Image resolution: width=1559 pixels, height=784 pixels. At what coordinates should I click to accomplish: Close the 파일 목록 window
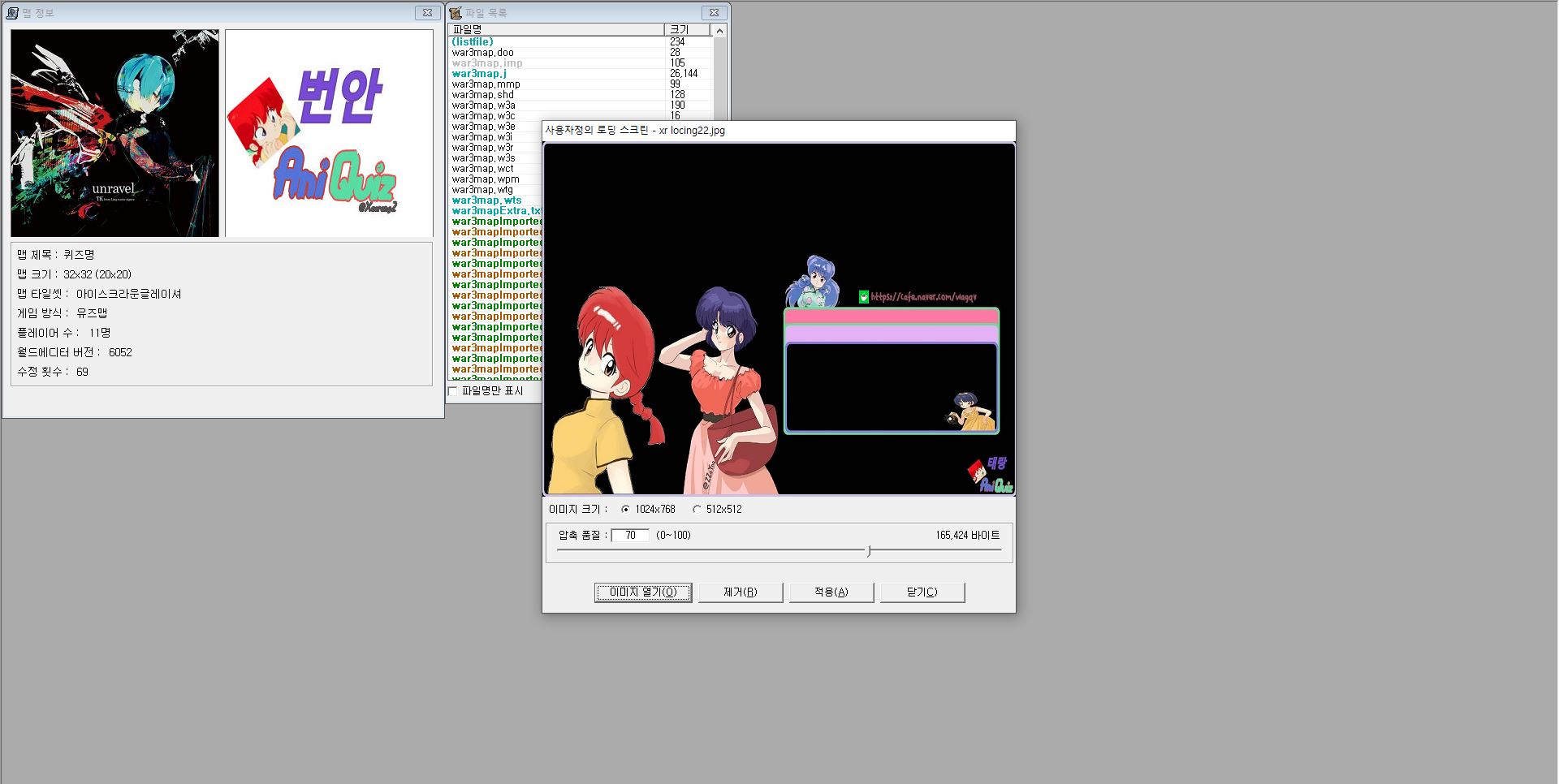[x=714, y=13]
